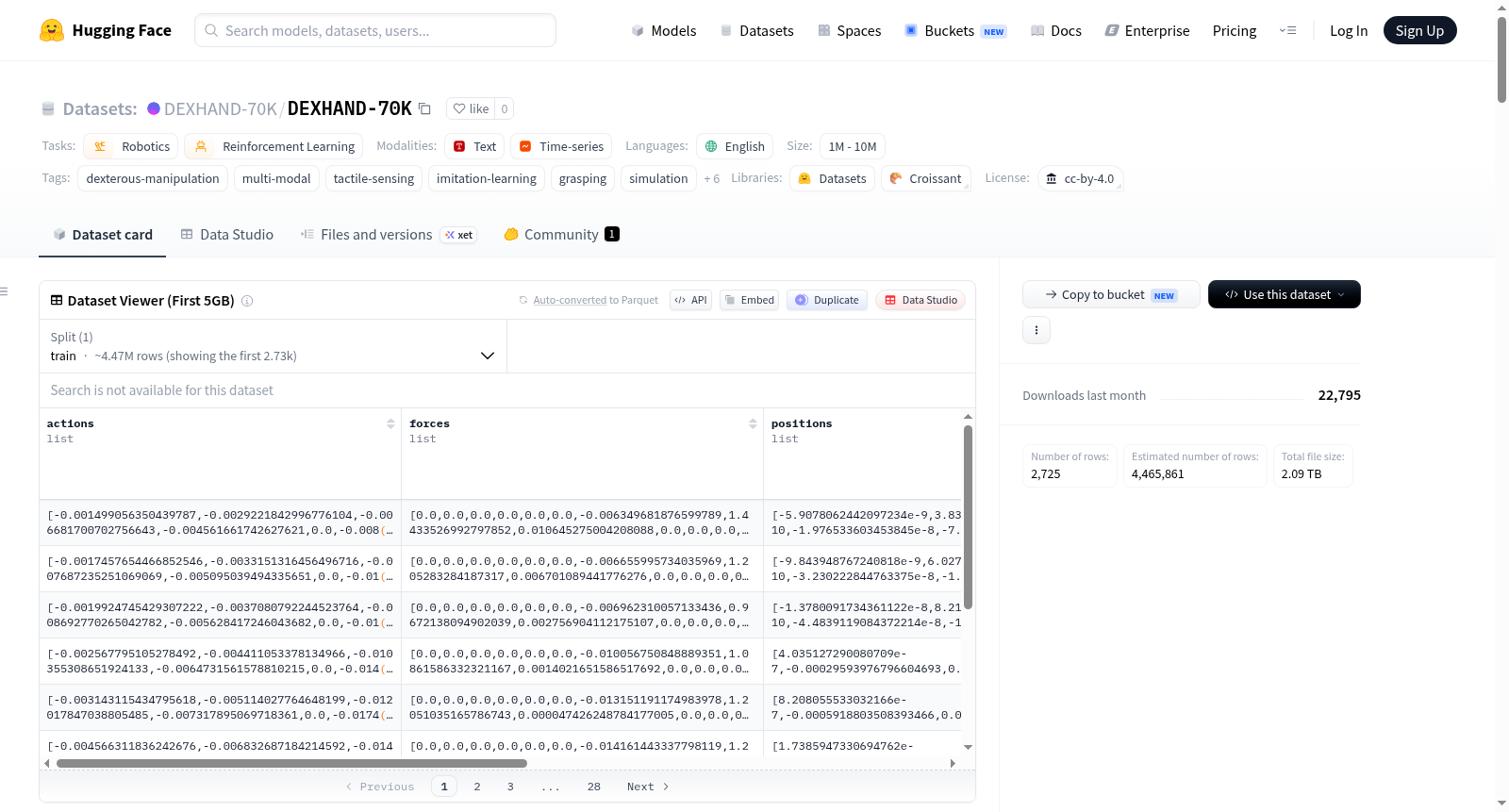Click the simulation tag

[x=658, y=178]
